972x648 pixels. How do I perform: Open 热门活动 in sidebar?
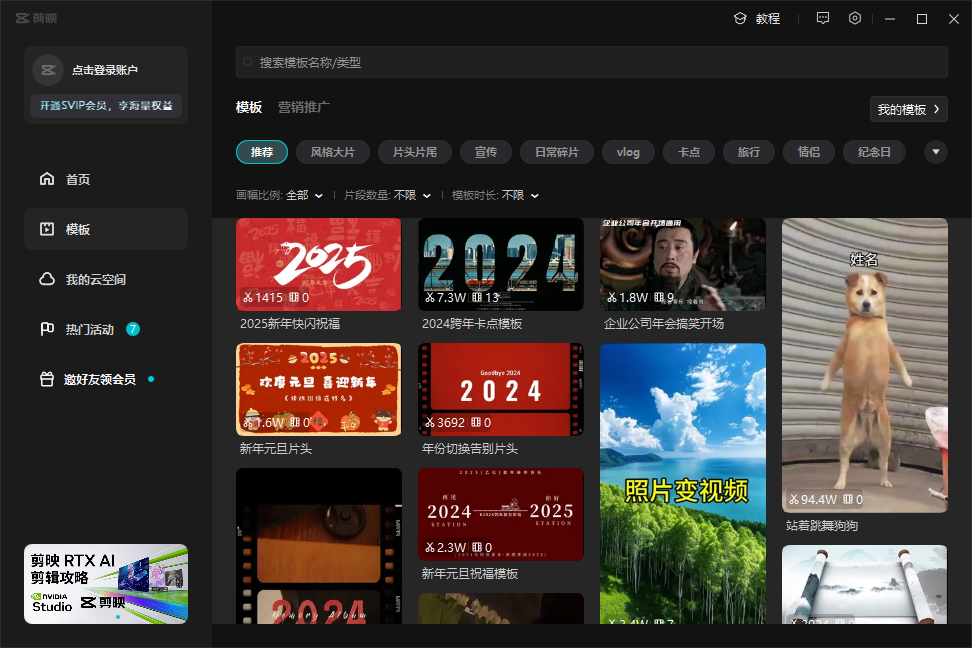click(106, 329)
